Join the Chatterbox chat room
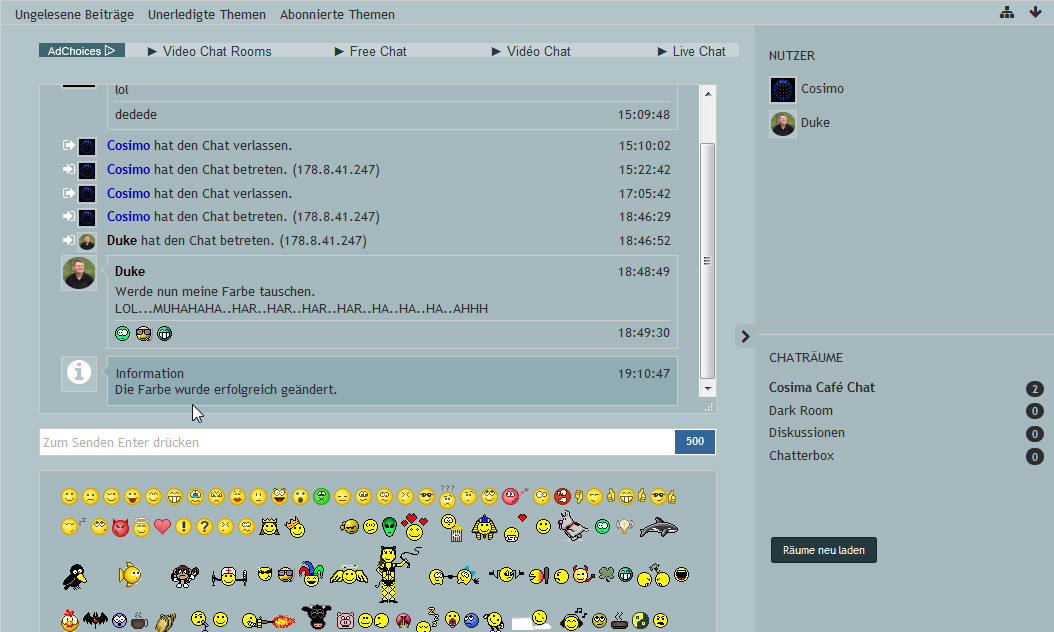This screenshot has height=632, width=1054. point(801,456)
